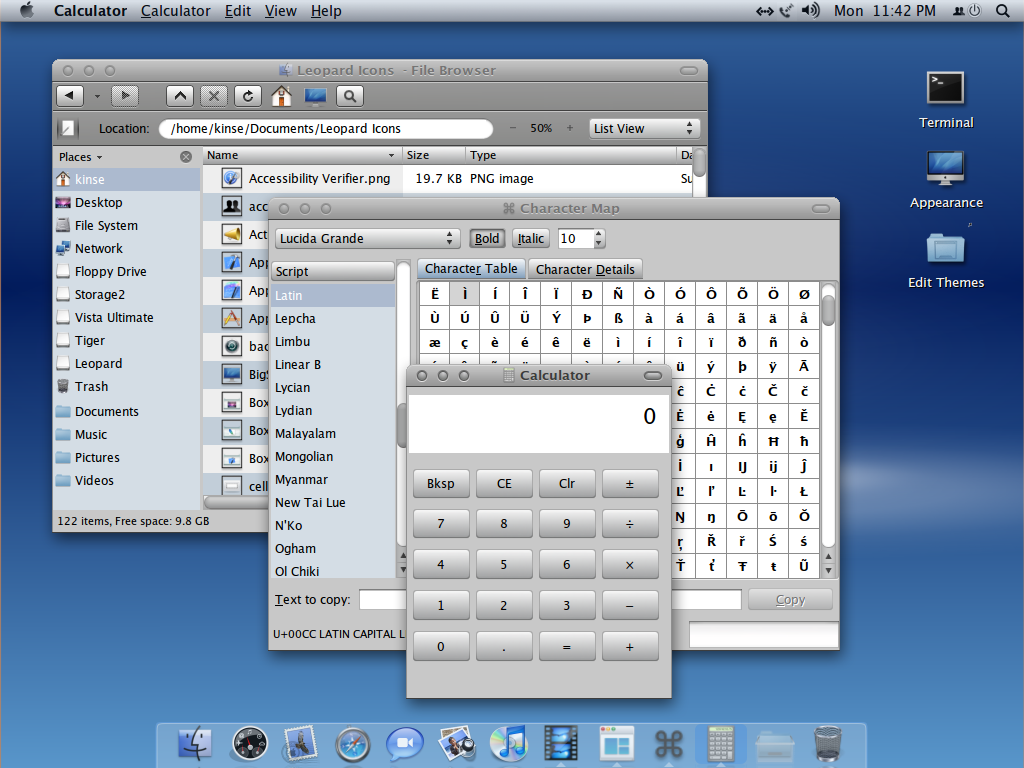Toggle location text edit button
The image size is (1024, 768).
pyautogui.click(x=67, y=129)
